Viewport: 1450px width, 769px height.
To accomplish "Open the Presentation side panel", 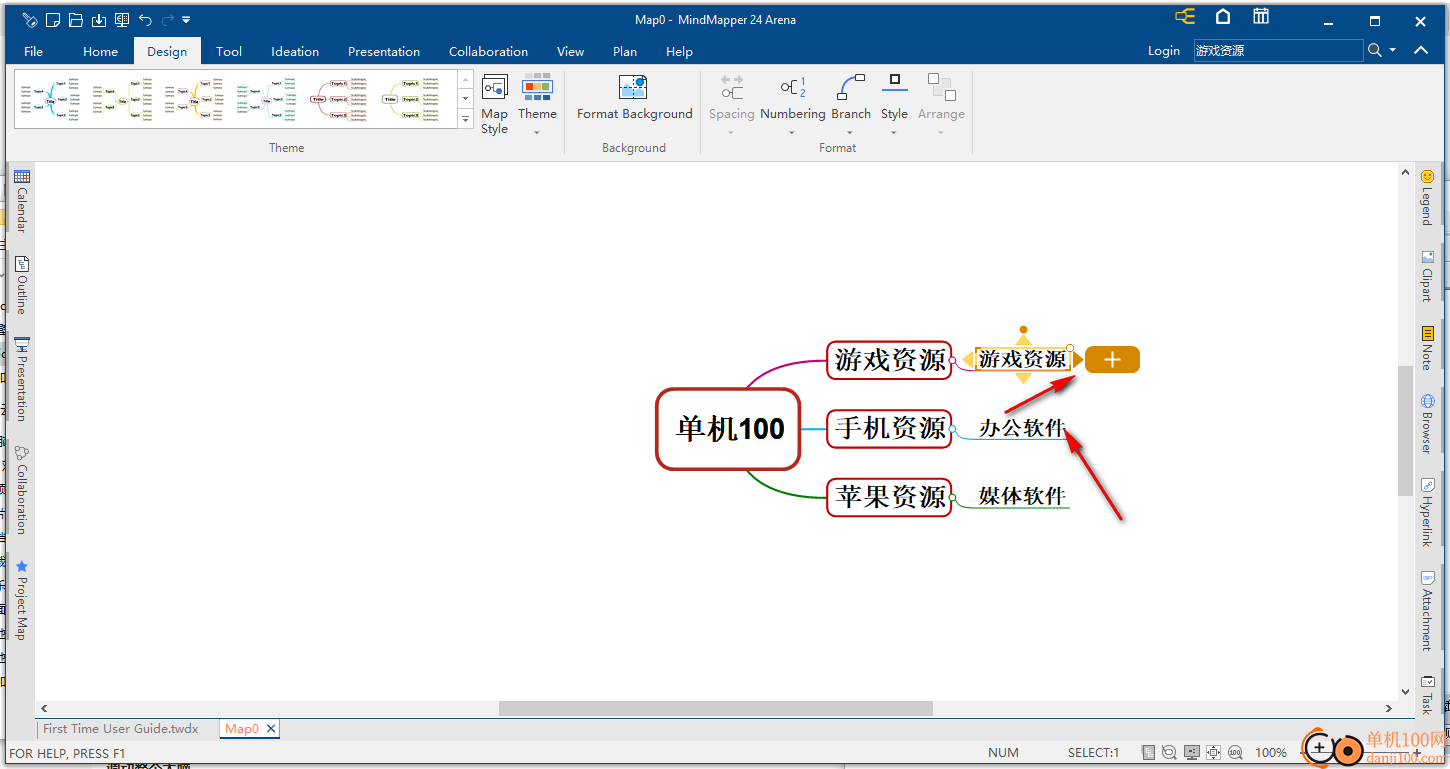I will tap(21, 379).
